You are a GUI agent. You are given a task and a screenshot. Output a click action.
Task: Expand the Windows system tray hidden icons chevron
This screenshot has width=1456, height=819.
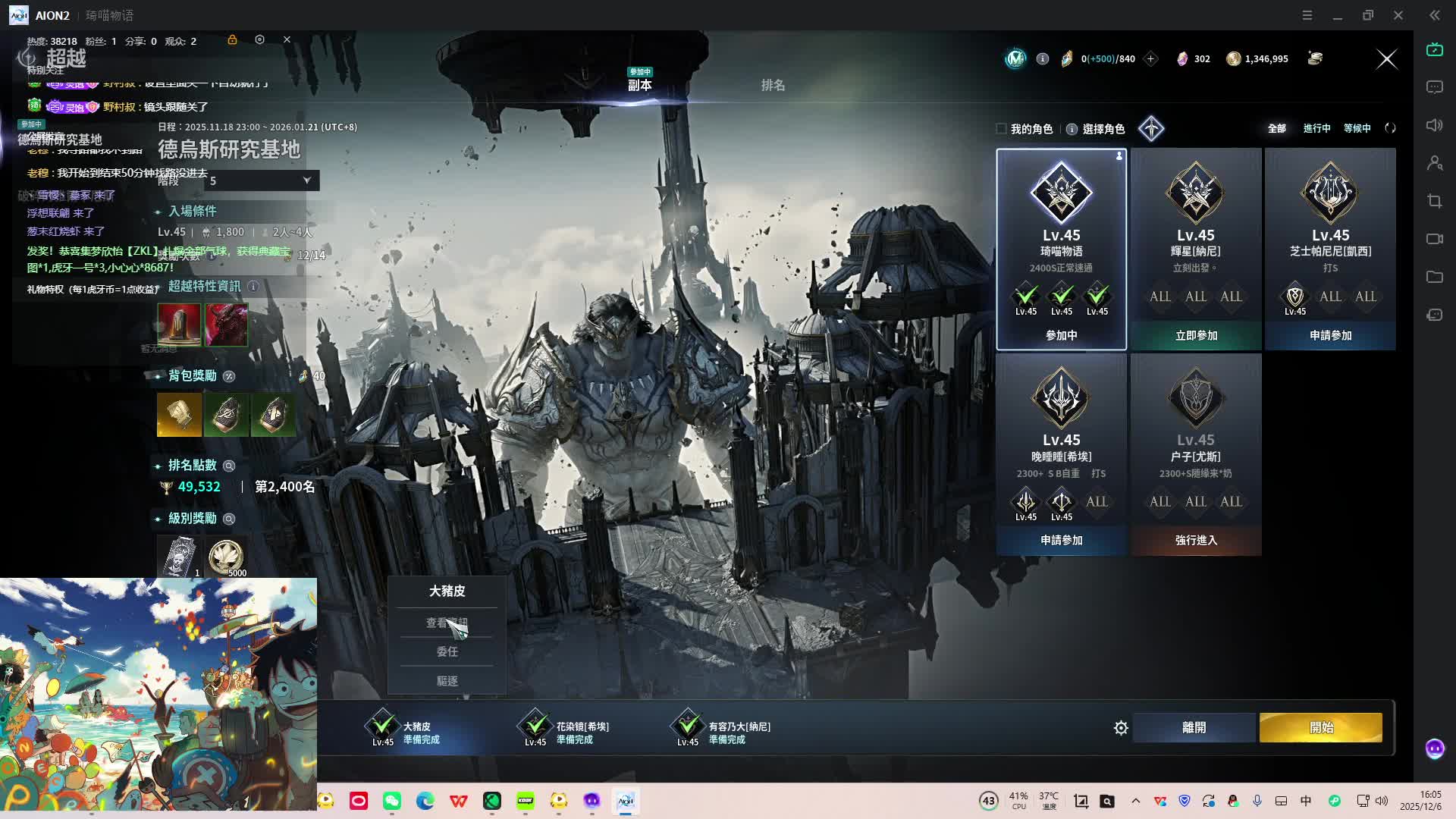pyautogui.click(x=1135, y=801)
